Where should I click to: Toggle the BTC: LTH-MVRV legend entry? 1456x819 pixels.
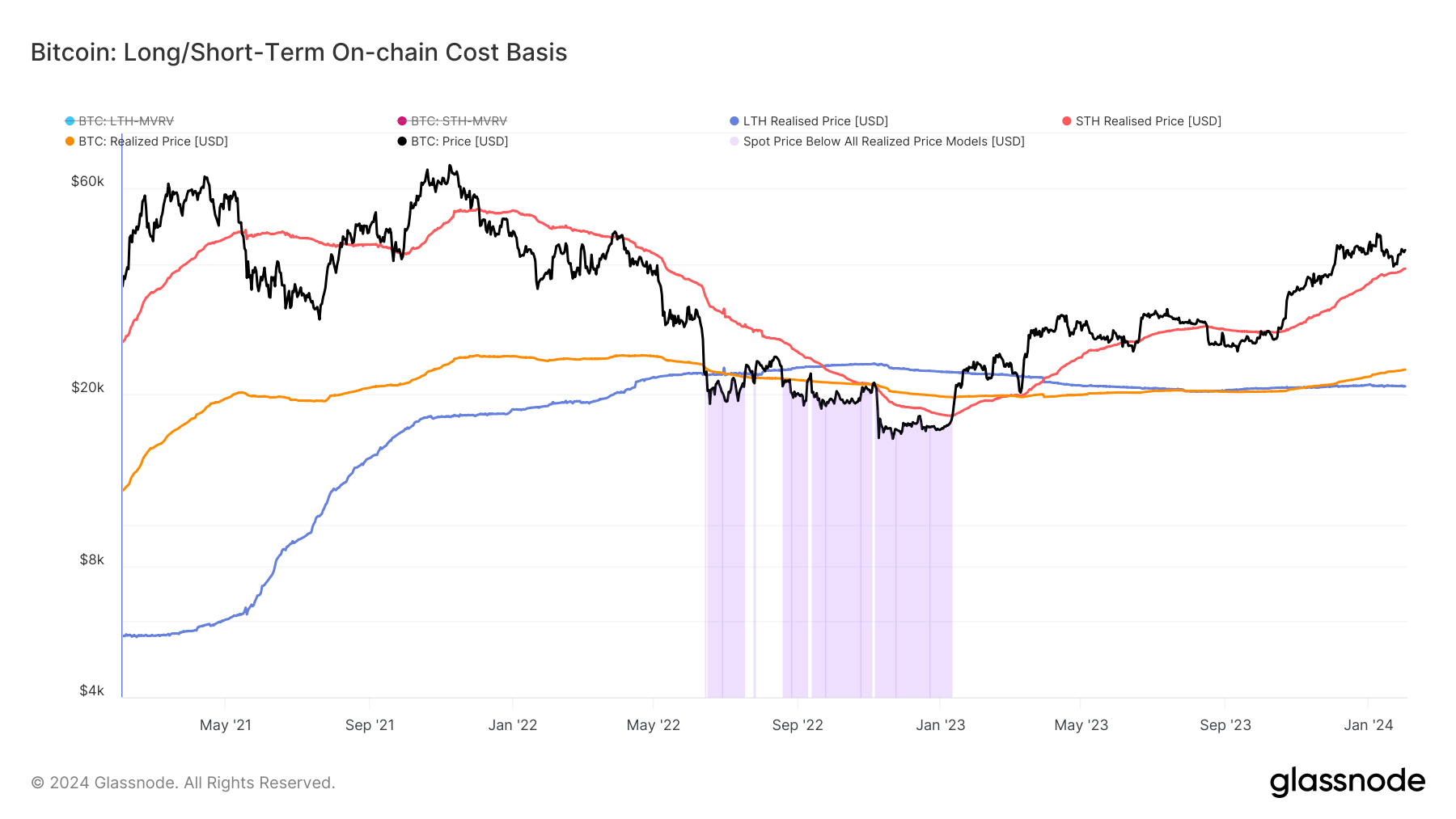(120, 121)
